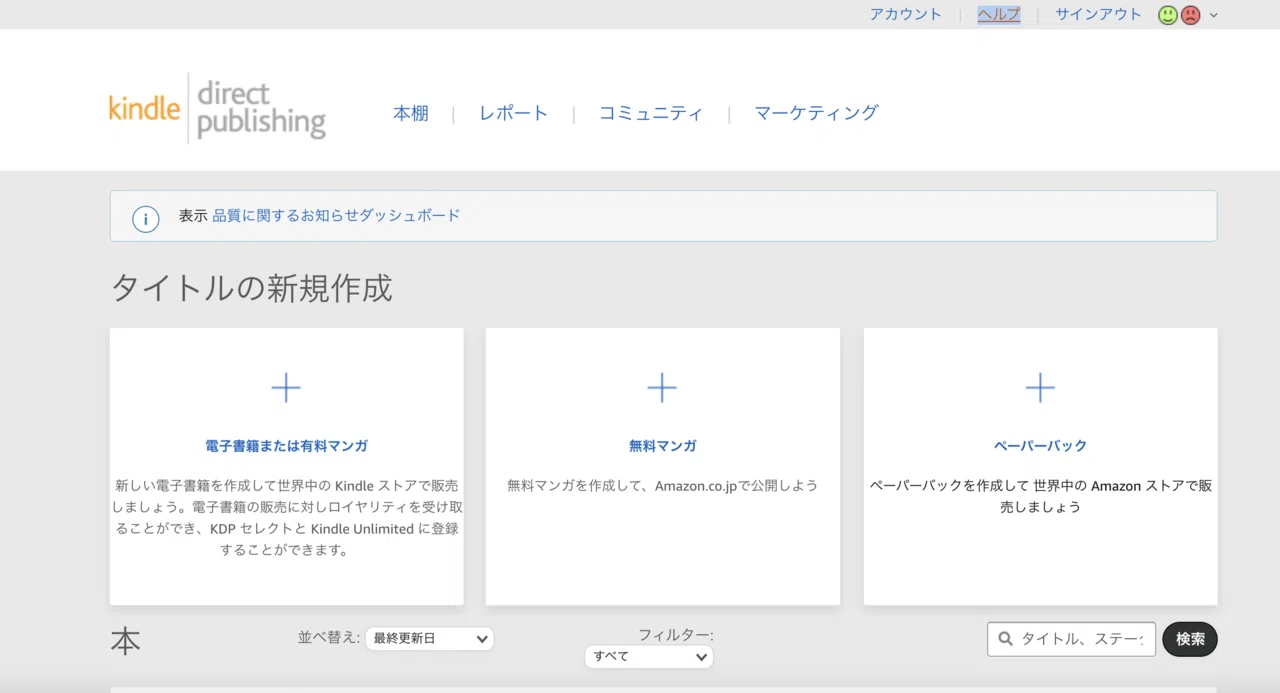Click the text 無料マンガを作成して、Amazon.co.jpで公開しよう
1280x693 pixels.
tap(662, 486)
